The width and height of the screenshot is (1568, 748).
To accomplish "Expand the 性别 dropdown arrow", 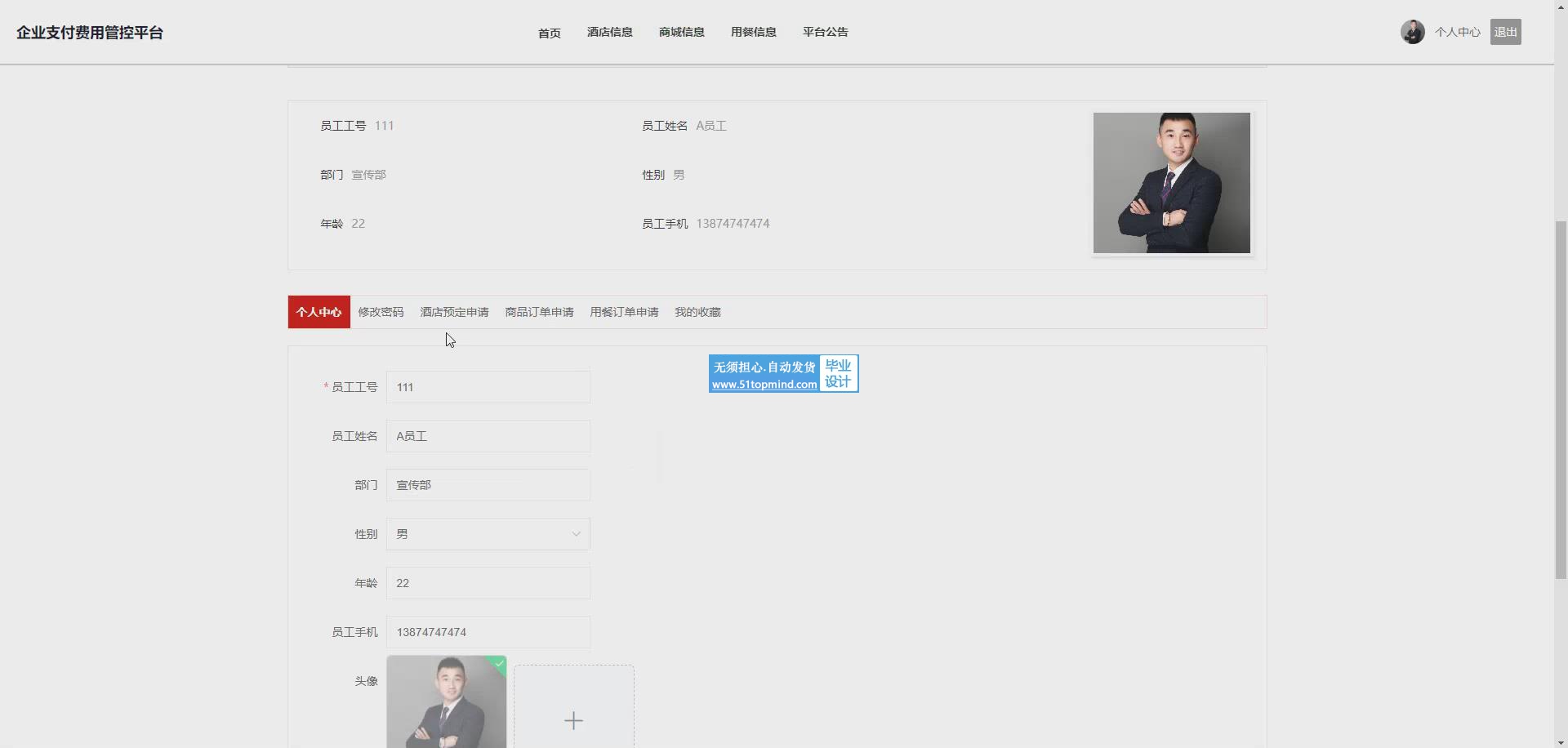I will click(576, 534).
